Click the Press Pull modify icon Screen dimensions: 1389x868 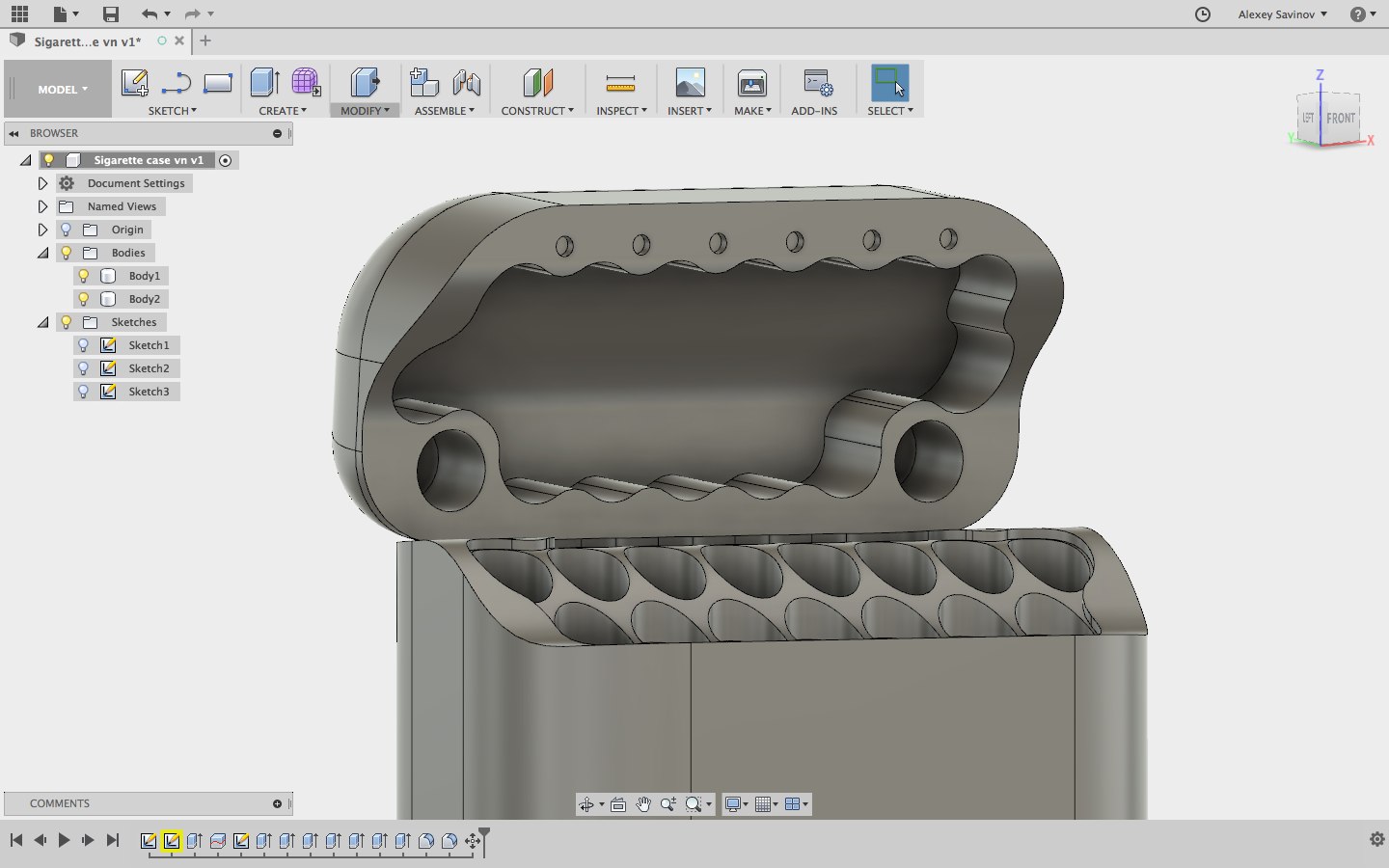point(365,83)
